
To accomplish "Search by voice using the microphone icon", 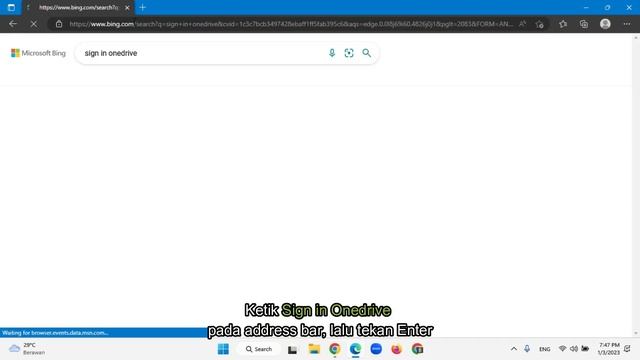I will (332, 53).
